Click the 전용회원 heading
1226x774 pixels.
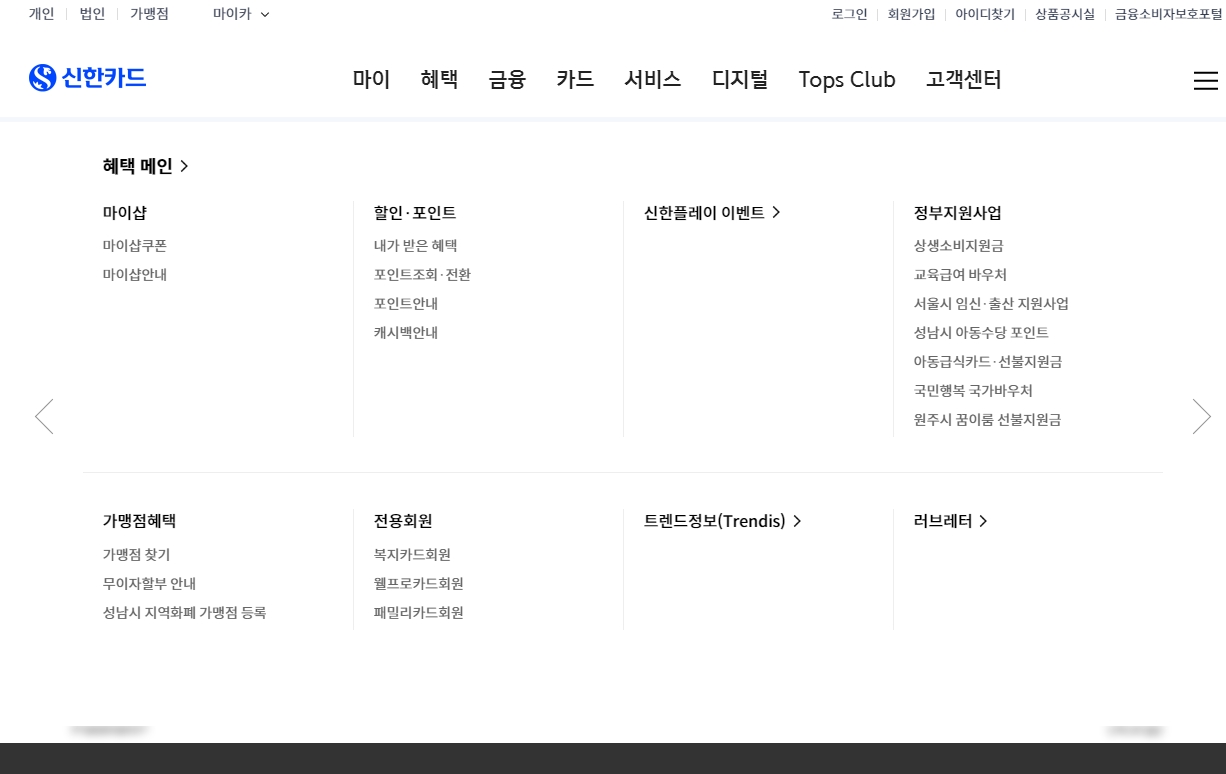[x=403, y=521]
